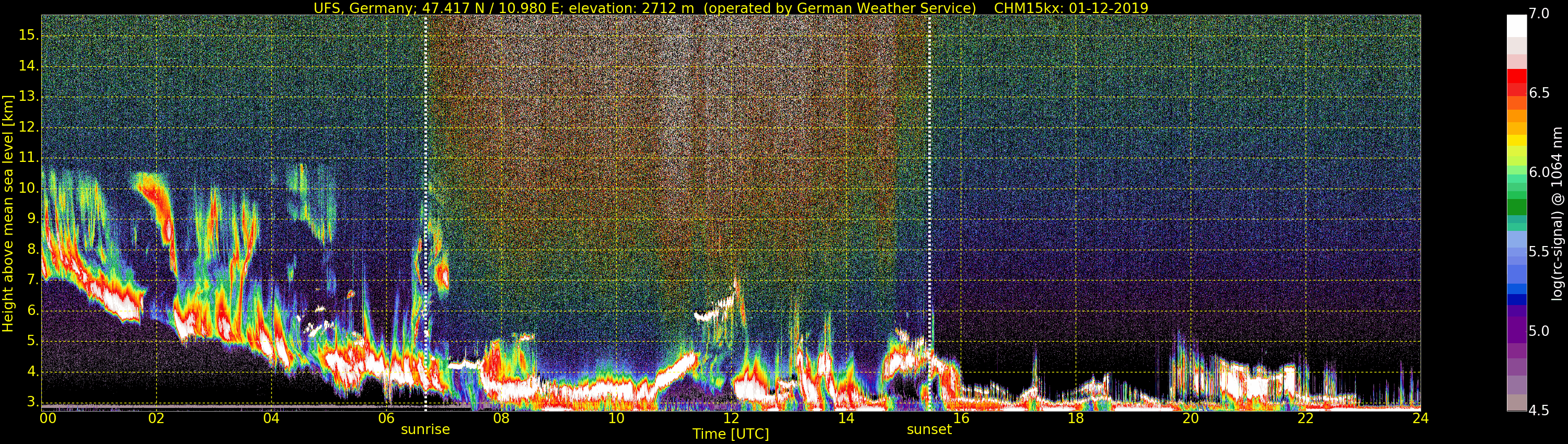Click the 10. km height axis label
Viewport: 1568px width, 444px height.
(x=29, y=189)
